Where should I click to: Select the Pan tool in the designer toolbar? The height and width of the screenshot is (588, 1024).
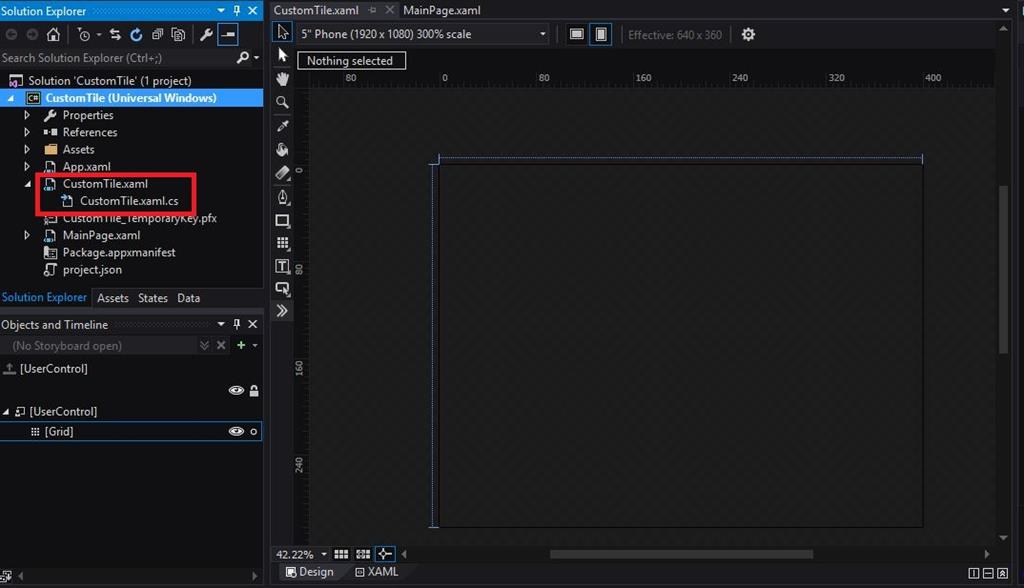283,79
